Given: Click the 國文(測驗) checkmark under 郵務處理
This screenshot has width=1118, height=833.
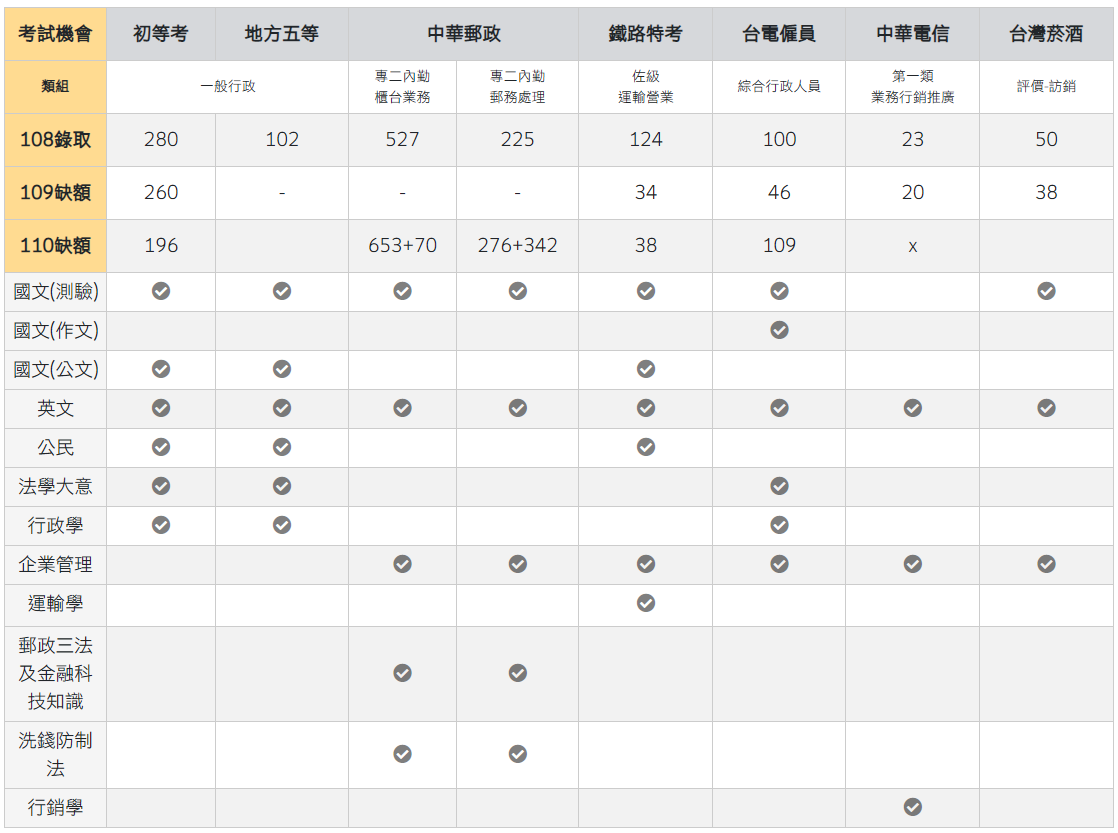Looking at the screenshot, I should pyautogui.click(x=518, y=291).
